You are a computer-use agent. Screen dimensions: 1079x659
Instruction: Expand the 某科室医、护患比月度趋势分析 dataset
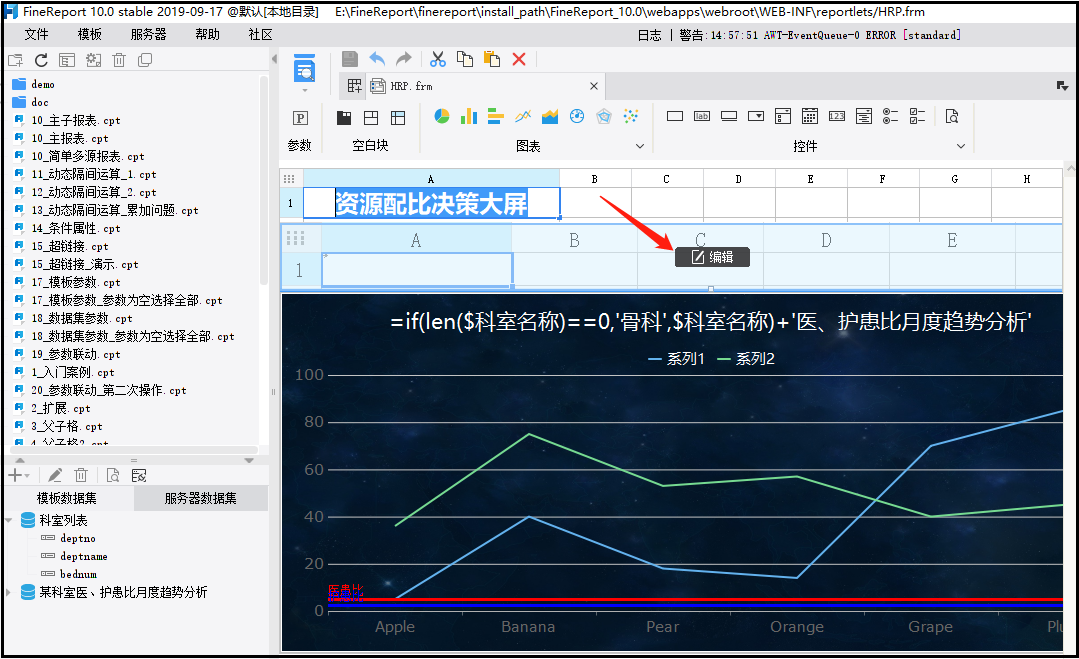point(9,592)
